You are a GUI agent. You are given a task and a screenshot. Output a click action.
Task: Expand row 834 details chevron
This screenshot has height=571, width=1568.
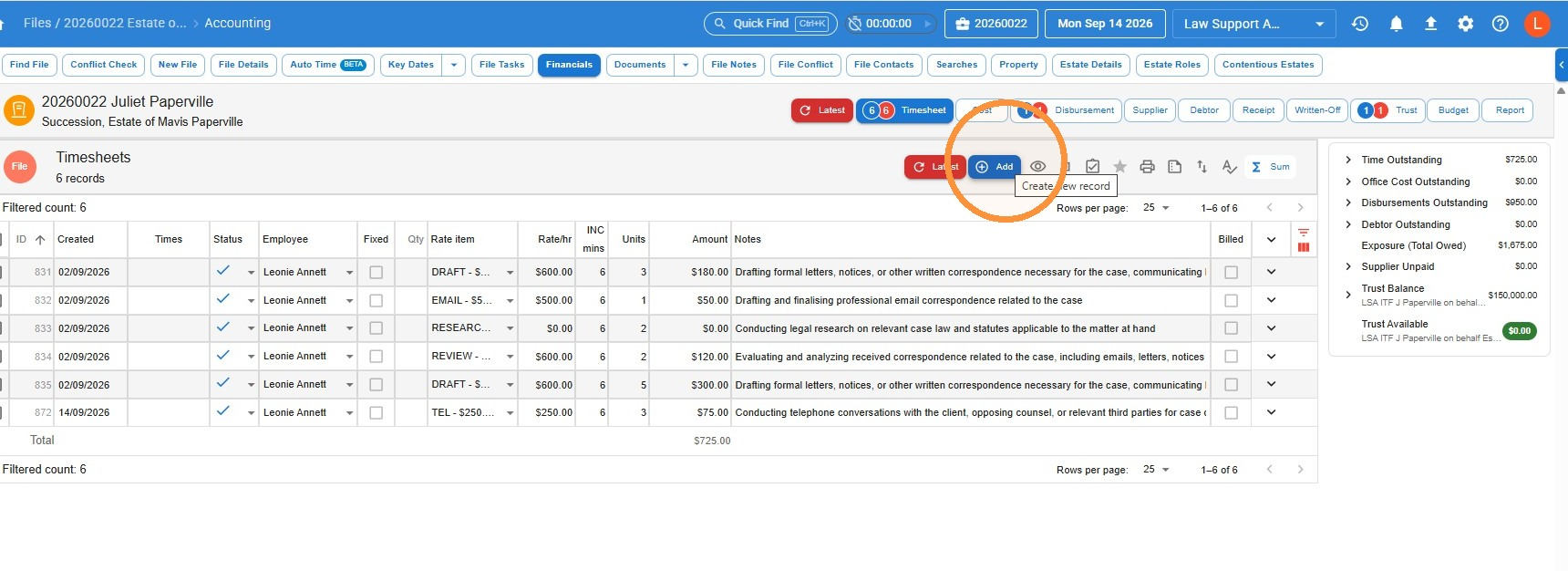pos(1271,356)
